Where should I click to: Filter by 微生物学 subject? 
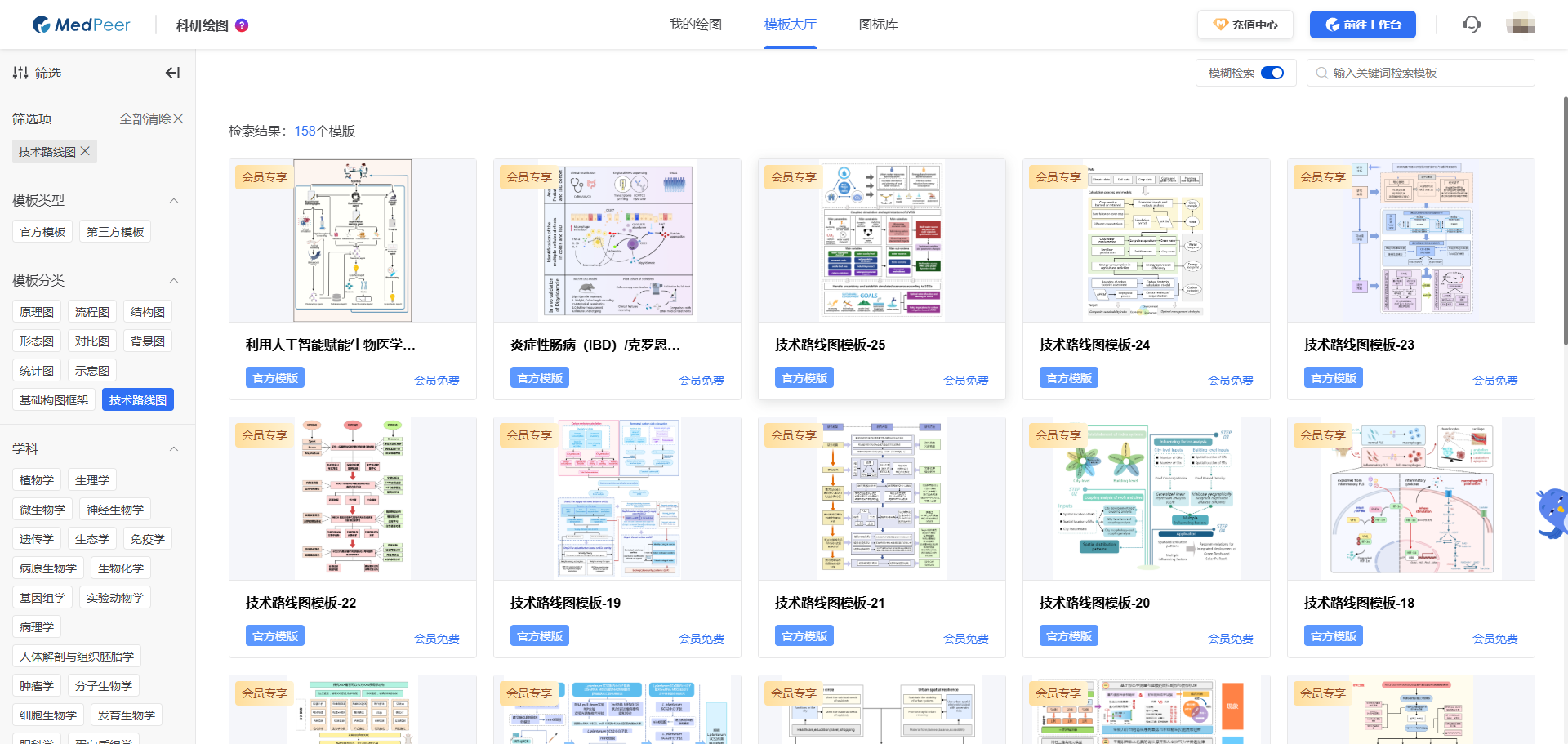(x=42, y=510)
